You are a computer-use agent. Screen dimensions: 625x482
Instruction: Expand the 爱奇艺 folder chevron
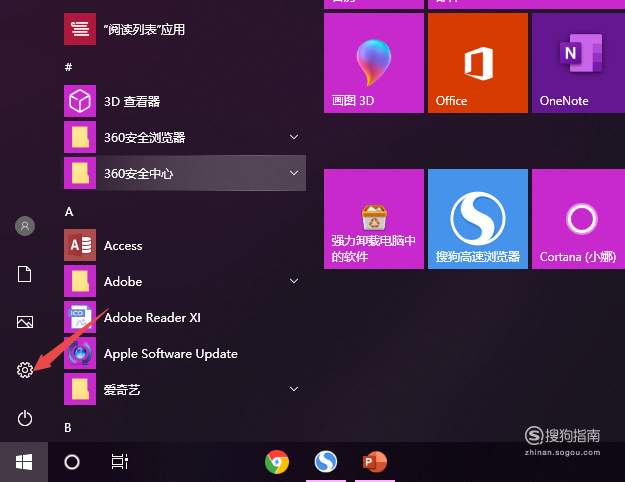pos(294,389)
